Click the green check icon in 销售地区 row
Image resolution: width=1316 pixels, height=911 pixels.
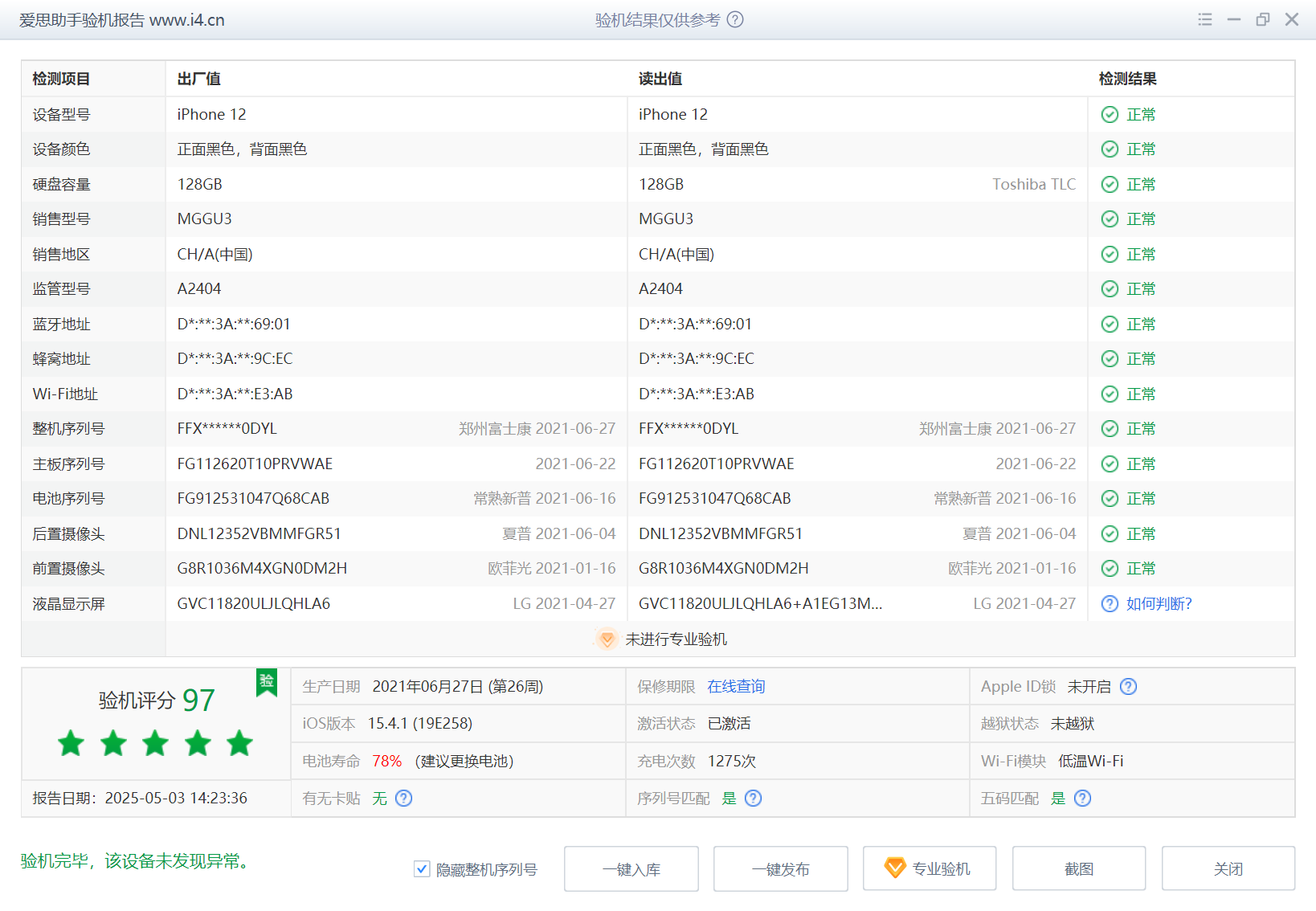tap(1110, 254)
